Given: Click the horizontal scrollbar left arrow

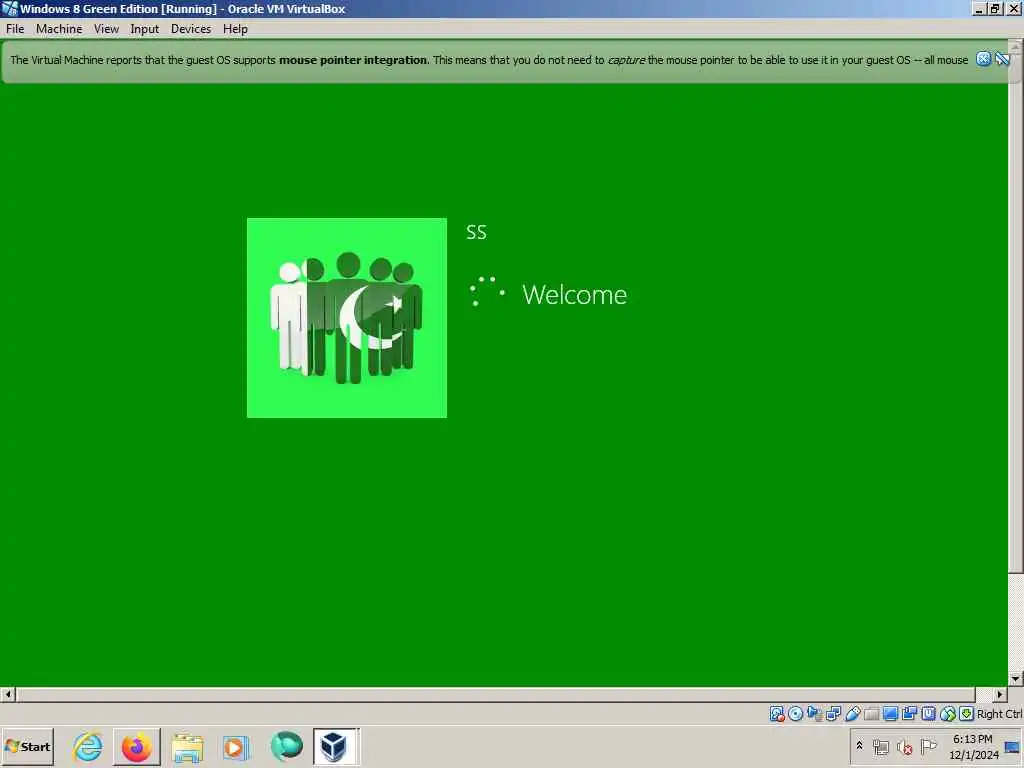Looking at the screenshot, I should tap(8, 694).
